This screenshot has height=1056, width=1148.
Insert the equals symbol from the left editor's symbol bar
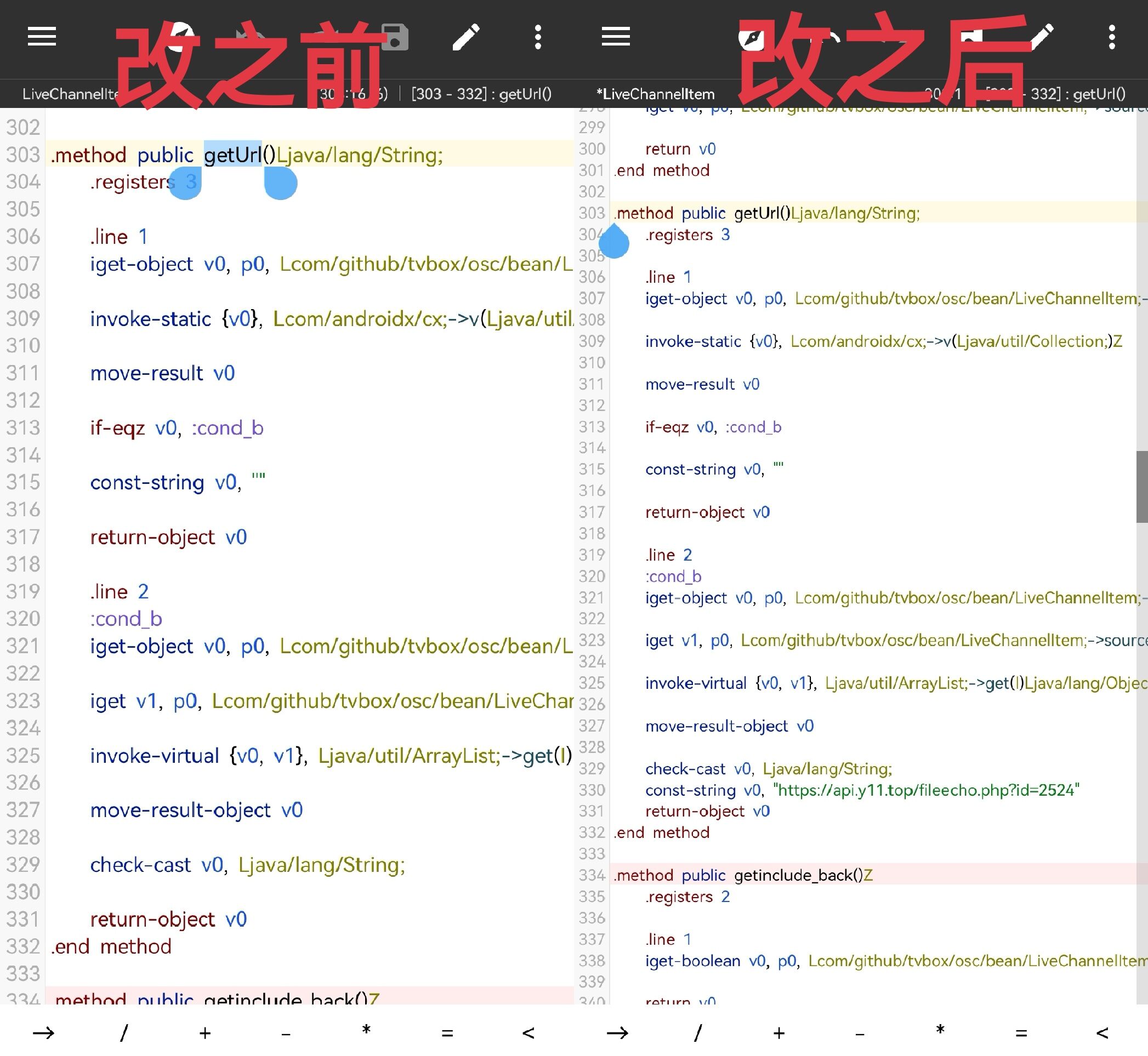[447, 1032]
